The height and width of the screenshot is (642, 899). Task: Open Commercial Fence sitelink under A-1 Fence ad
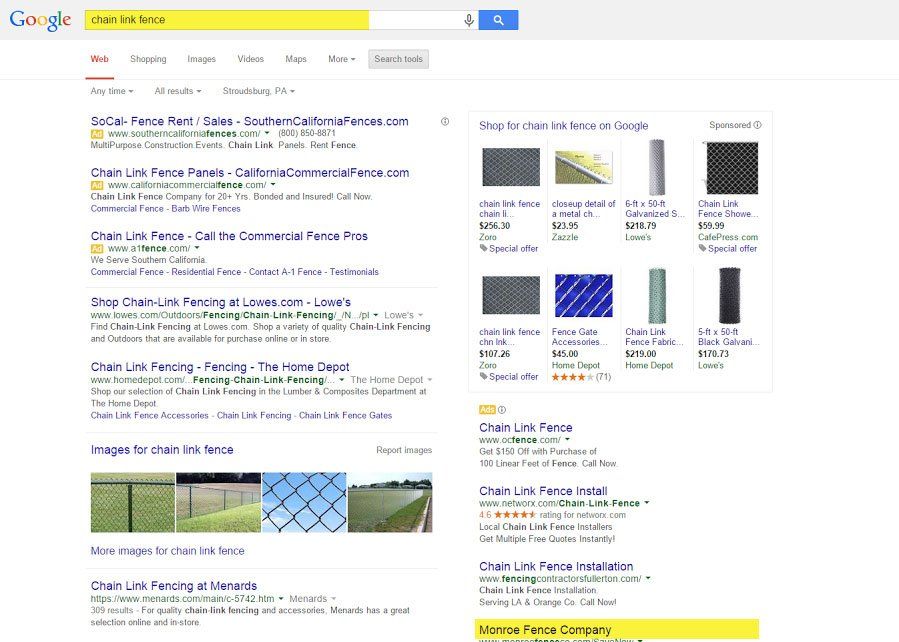pos(127,272)
